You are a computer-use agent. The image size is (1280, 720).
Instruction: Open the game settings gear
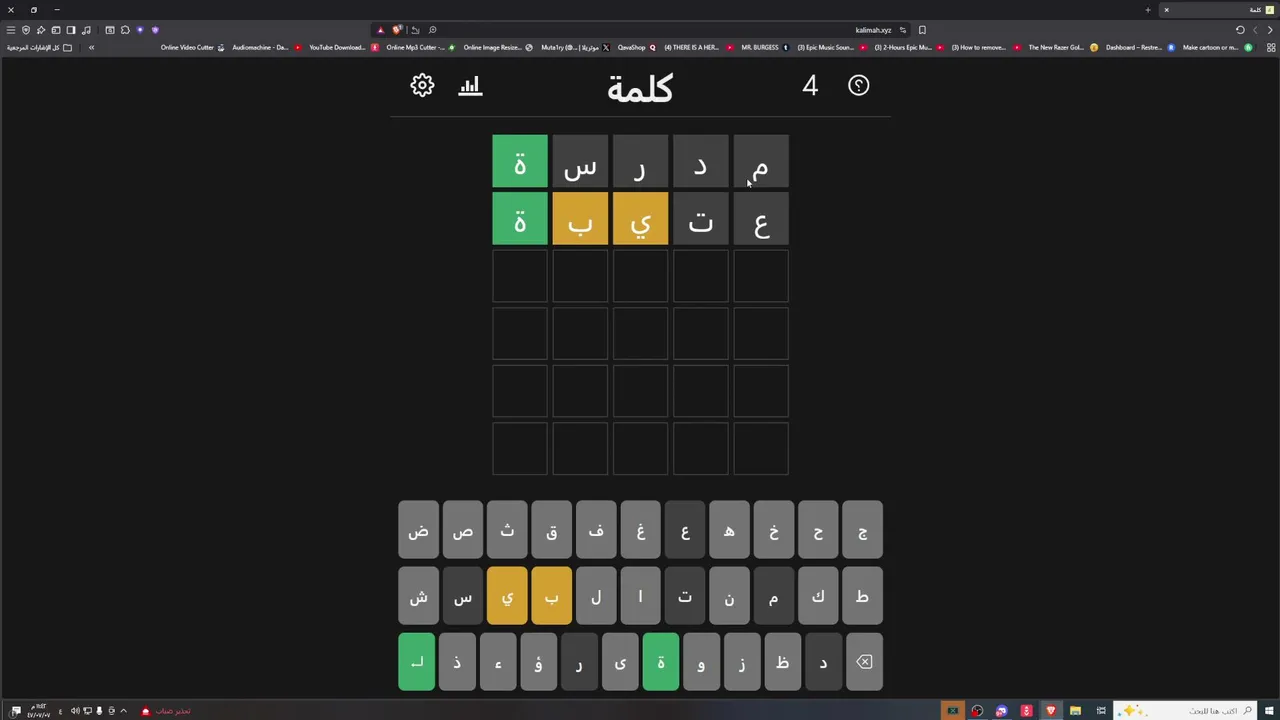[422, 86]
